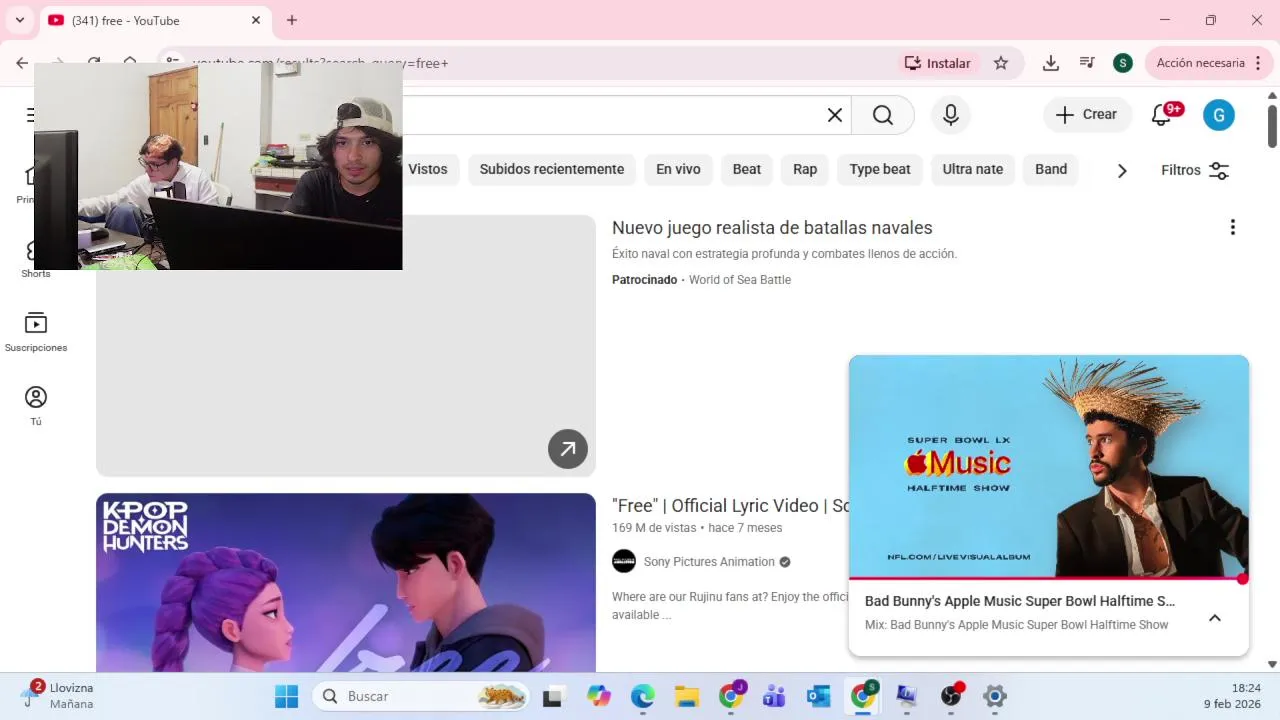This screenshot has height=720, width=1280.
Task: Open OBS Studio from taskbar
Action: coord(951,696)
